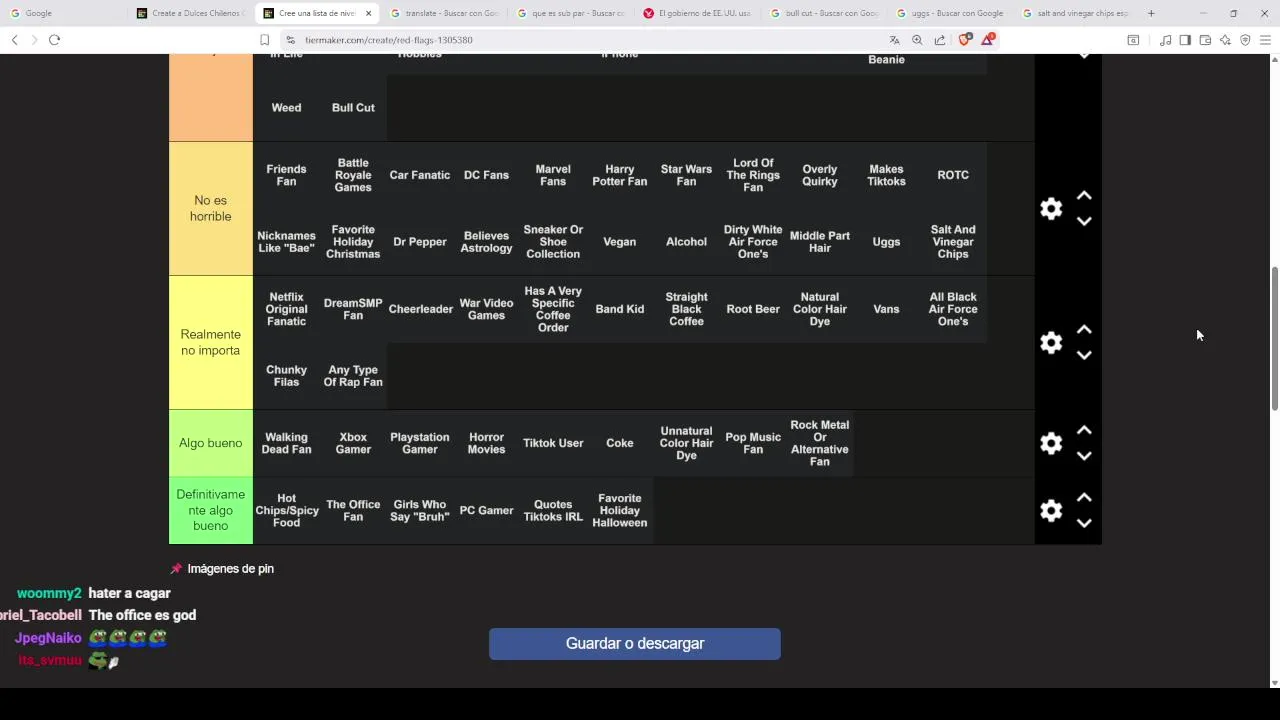Open settings gear for 'No es horrible' tier
Screen dimensions: 1280x720
pos(1051,209)
